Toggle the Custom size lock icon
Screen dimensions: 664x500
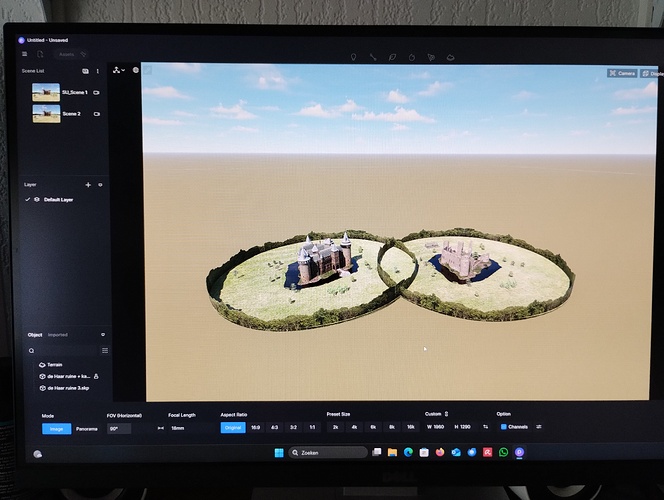click(x=446, y=414)
